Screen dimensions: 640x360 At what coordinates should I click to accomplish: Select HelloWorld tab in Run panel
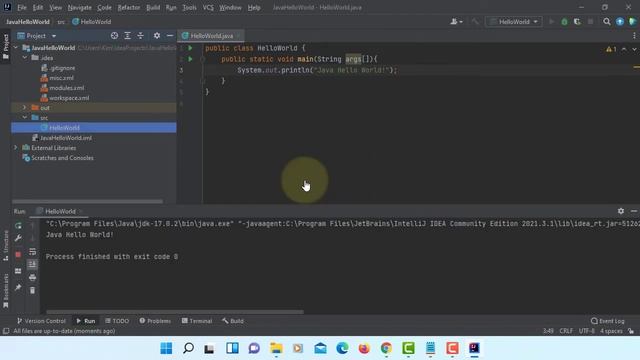[x=60, y=211]
